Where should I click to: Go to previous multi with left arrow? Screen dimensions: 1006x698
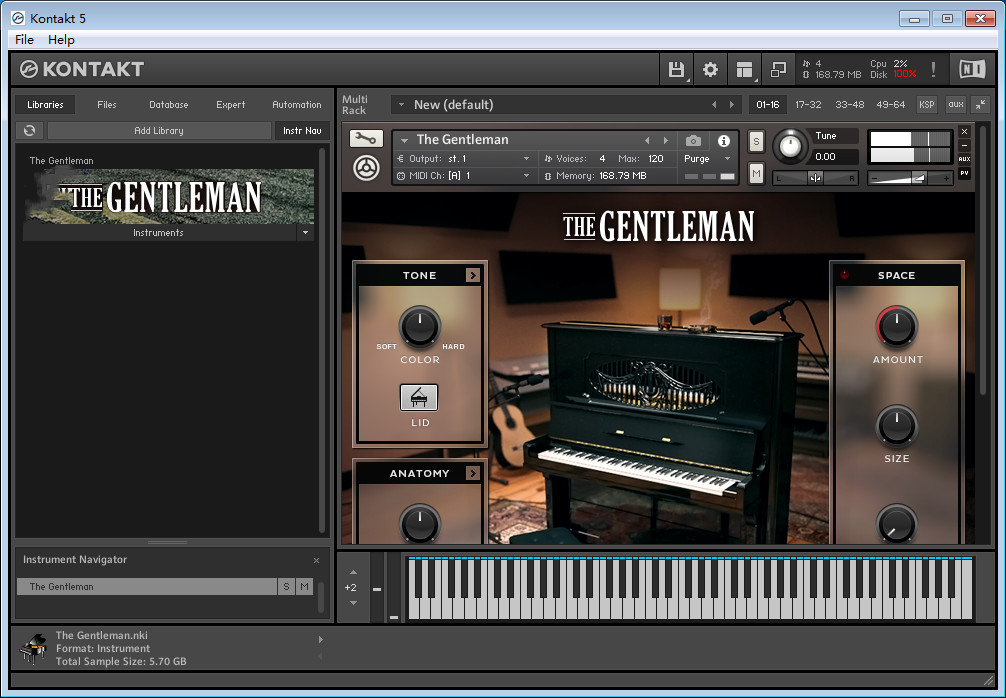tap(714, 105)
